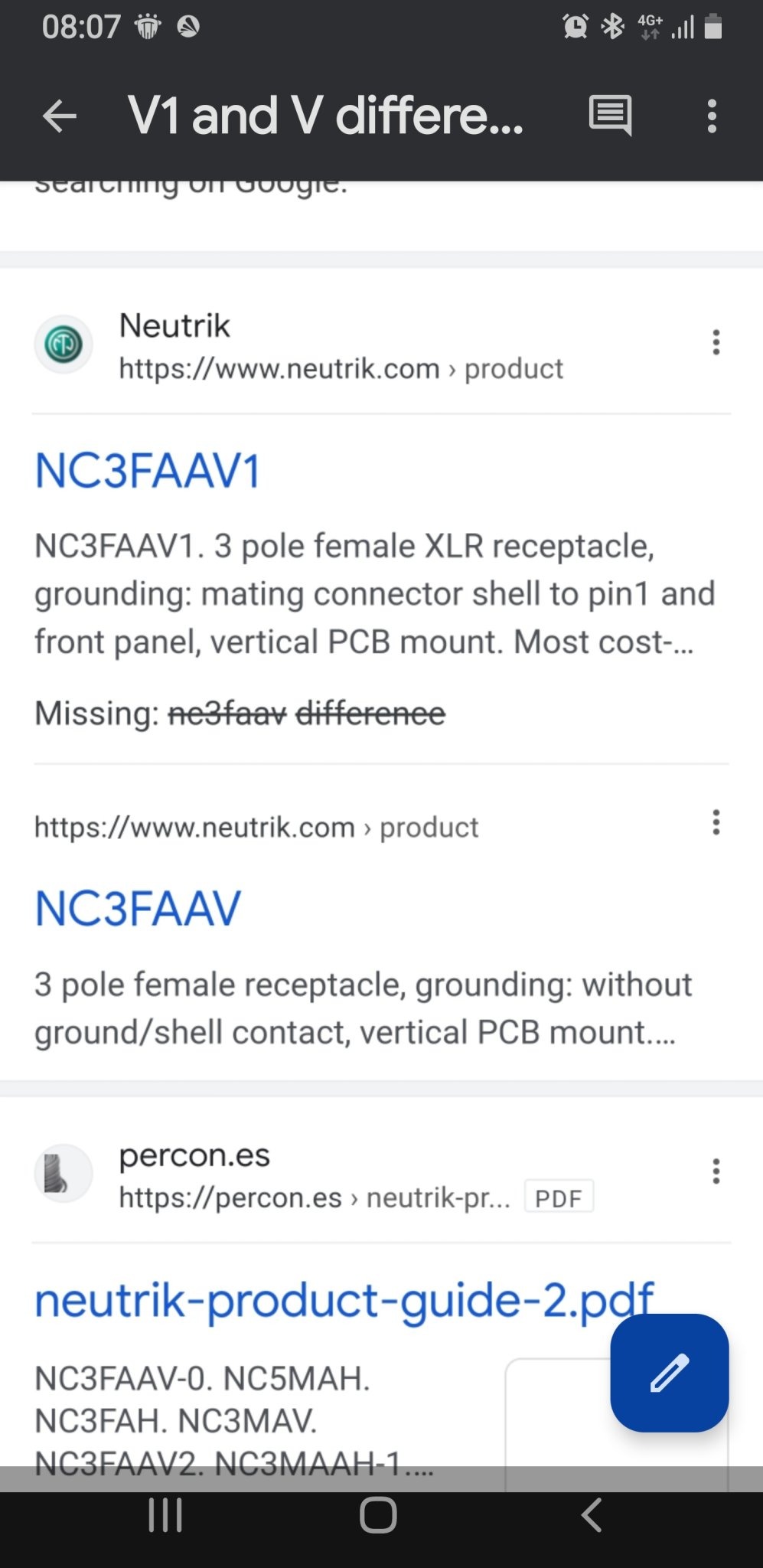The width and height of the screenshot is (763, 1568).
Task: Tap the percon.es site name label
Action: (194, 1155)
